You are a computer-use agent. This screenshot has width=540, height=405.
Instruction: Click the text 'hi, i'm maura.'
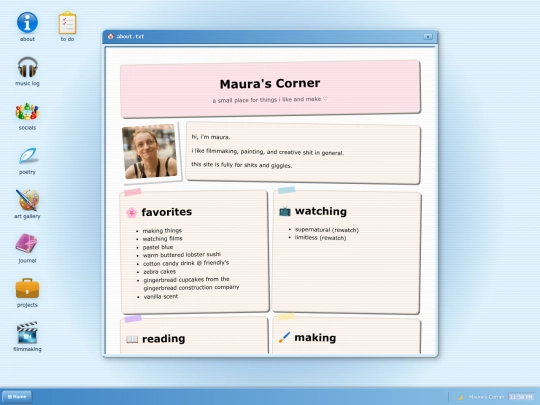pyautogui.click(x=211, y=137)
